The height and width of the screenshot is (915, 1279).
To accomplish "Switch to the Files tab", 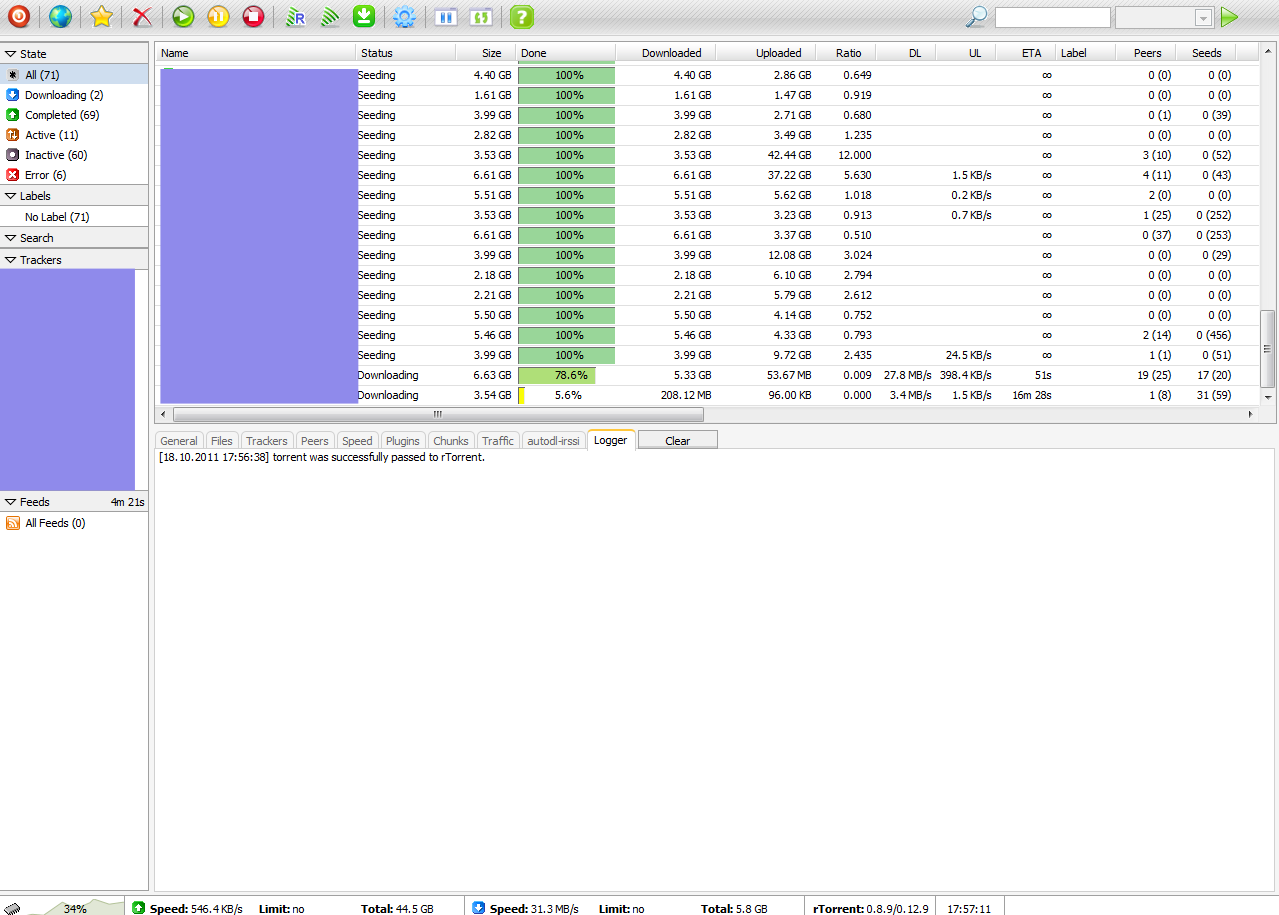I will (222, 441).
